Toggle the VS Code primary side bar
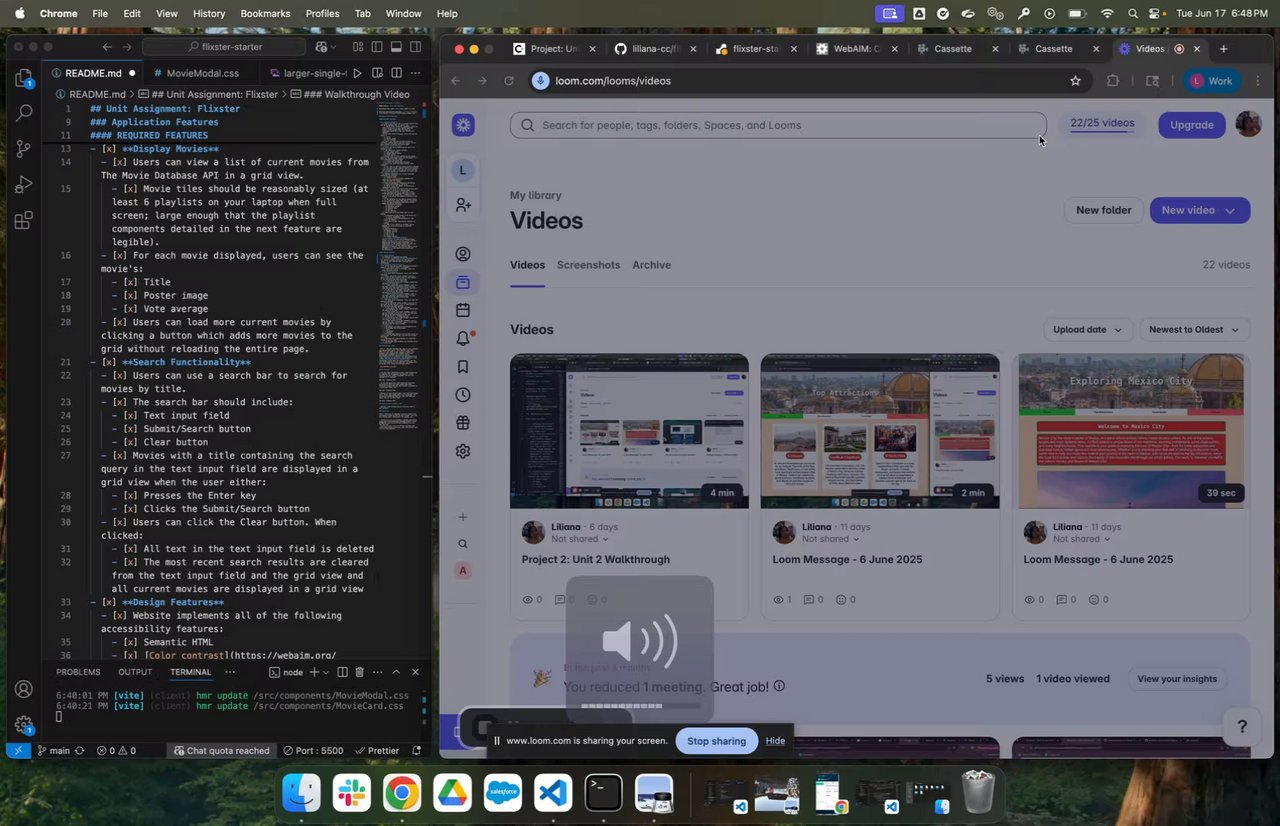The height and width of the screenshot is (826, 1280). pyautogui.click(x=377, y=47)
